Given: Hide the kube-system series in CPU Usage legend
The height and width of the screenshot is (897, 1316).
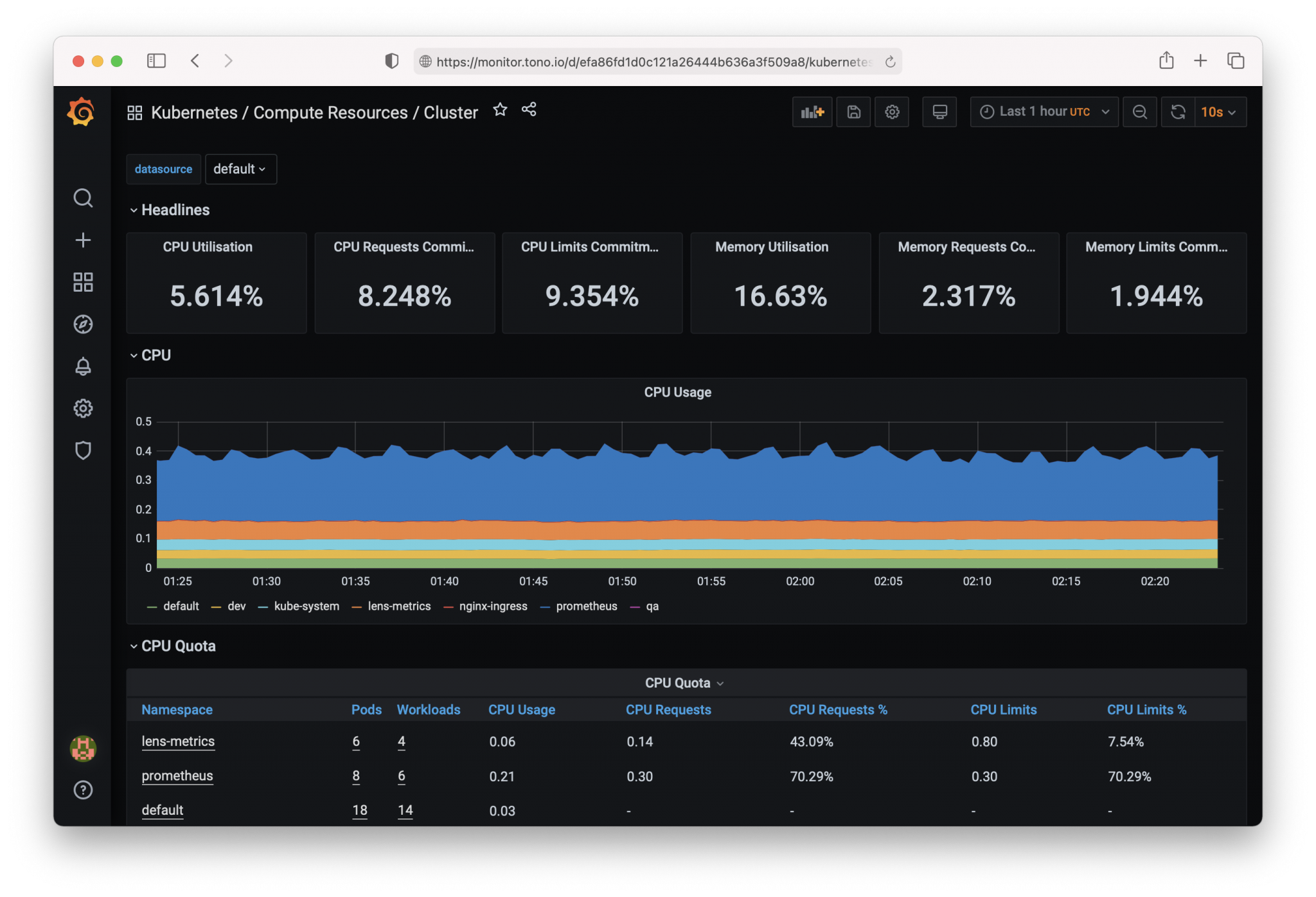Looking at the screenshot, I should tap(307, 606).
